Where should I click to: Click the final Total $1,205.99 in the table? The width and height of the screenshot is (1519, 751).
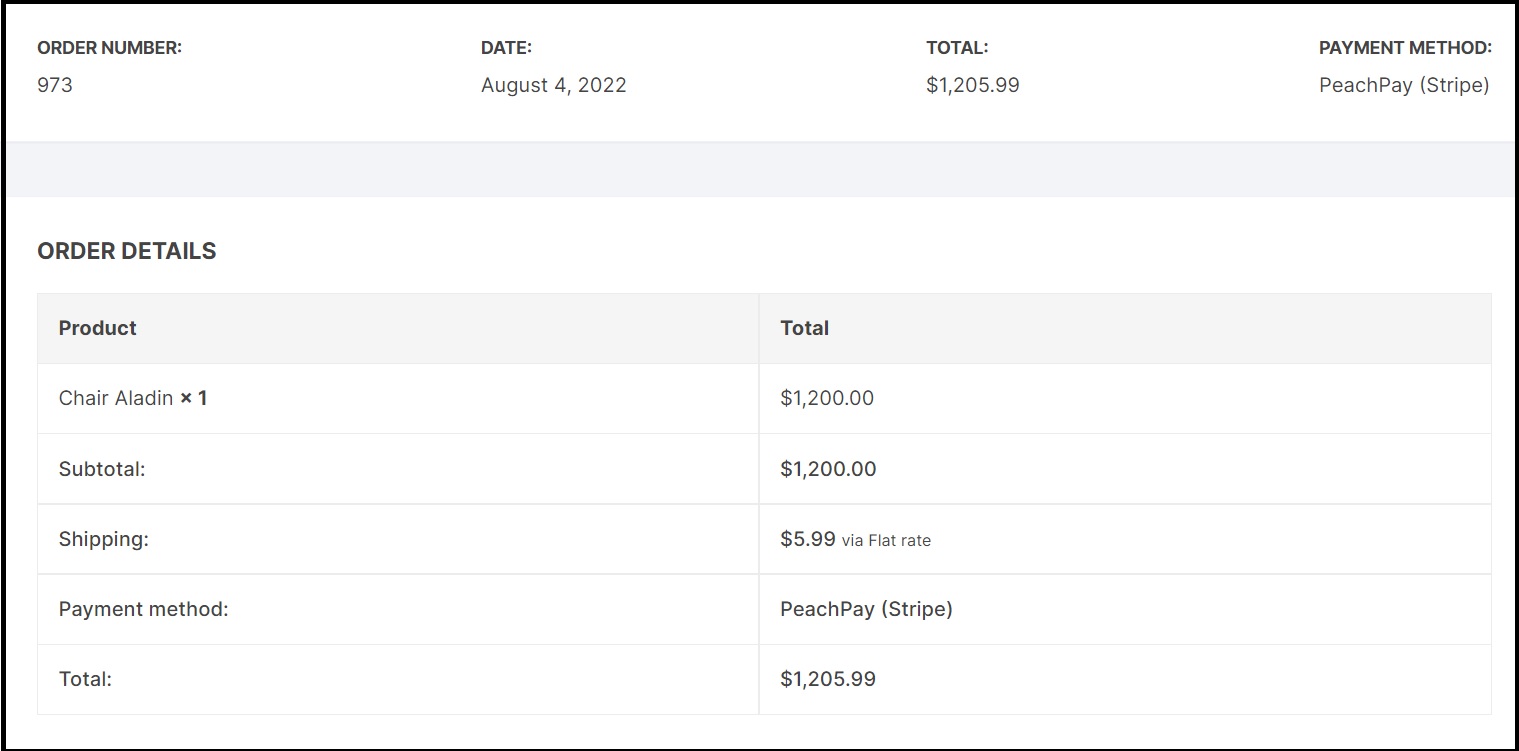(x=828, y=679)
